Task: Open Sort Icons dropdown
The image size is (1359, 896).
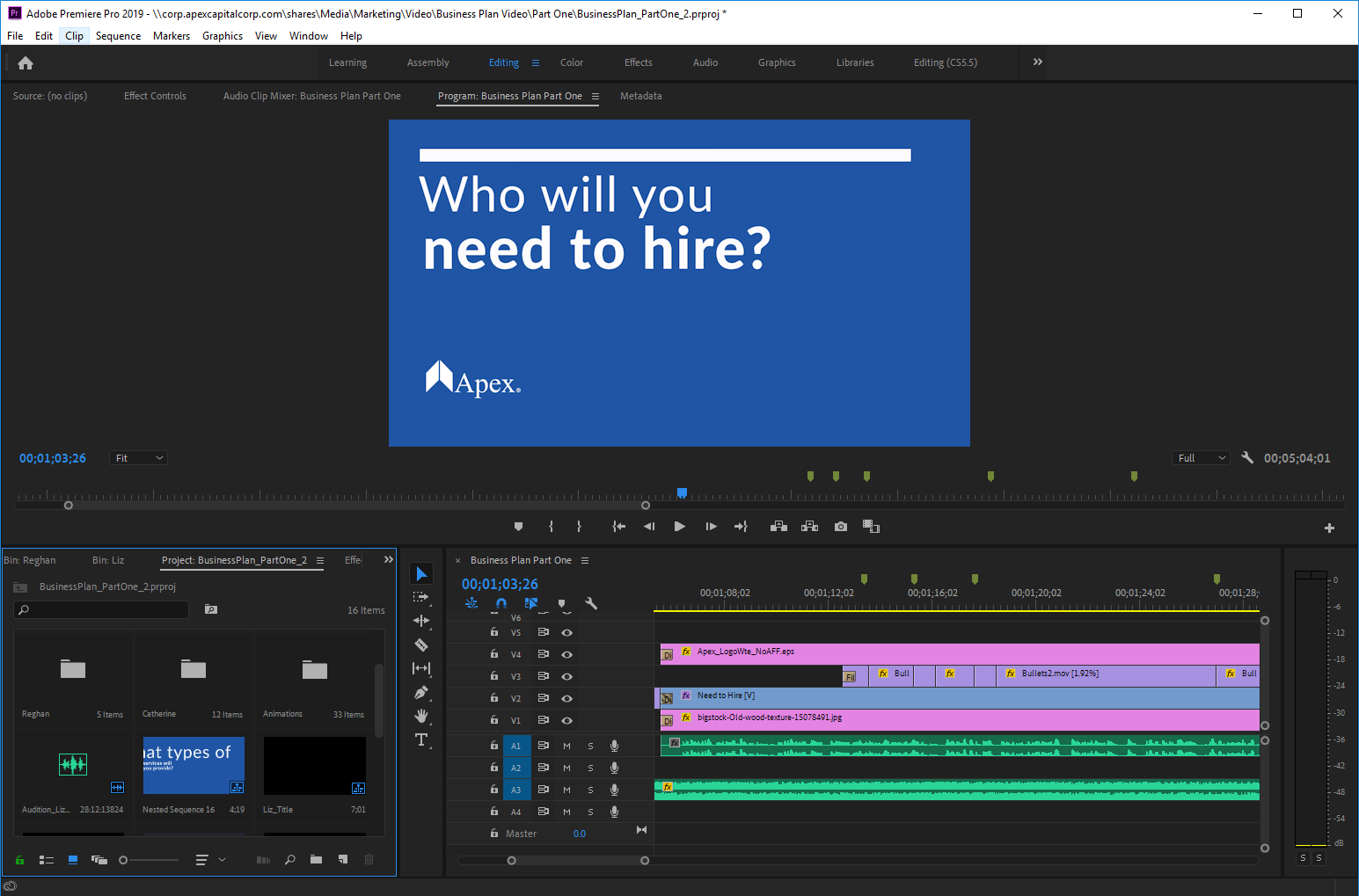Action: coord(210,860)
